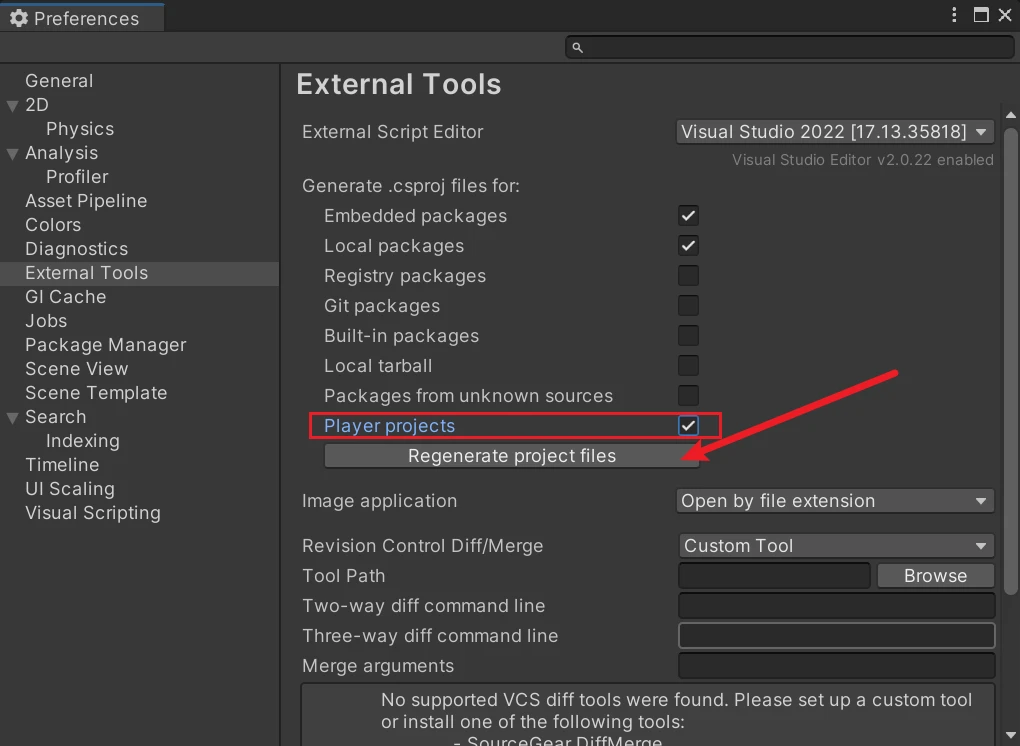The width and height of the screenshot is (1020, 746).
Task: Click the Analysis category label
Action: [62, 153]
